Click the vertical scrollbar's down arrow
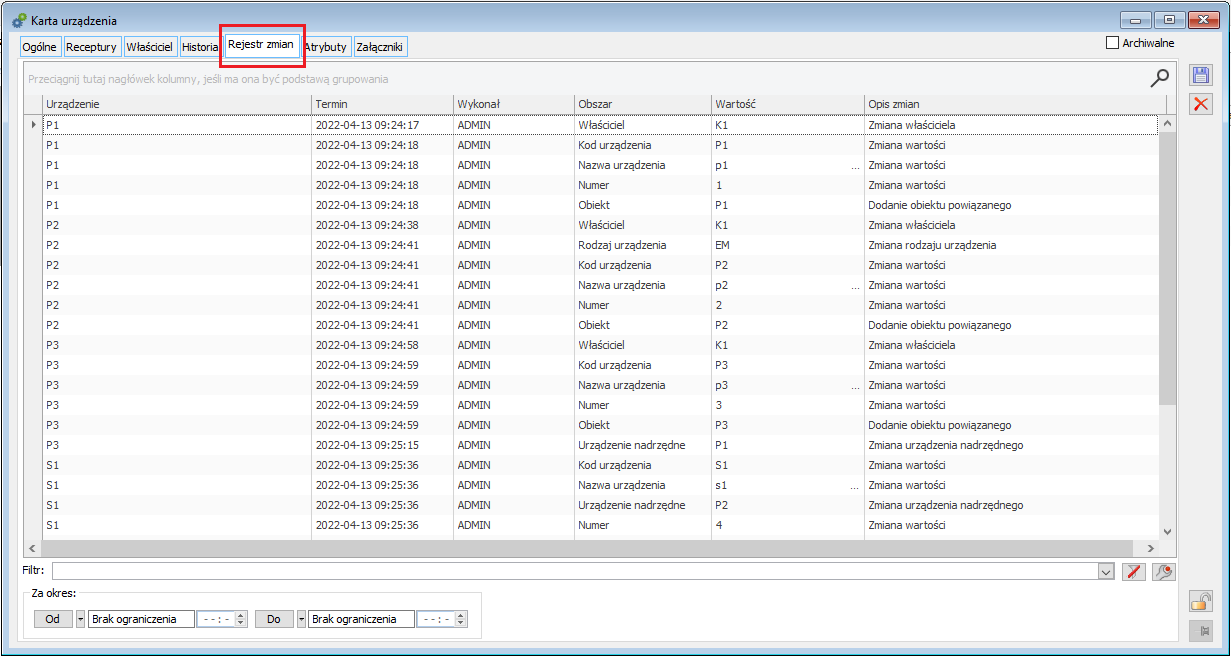 (1167, 532)
